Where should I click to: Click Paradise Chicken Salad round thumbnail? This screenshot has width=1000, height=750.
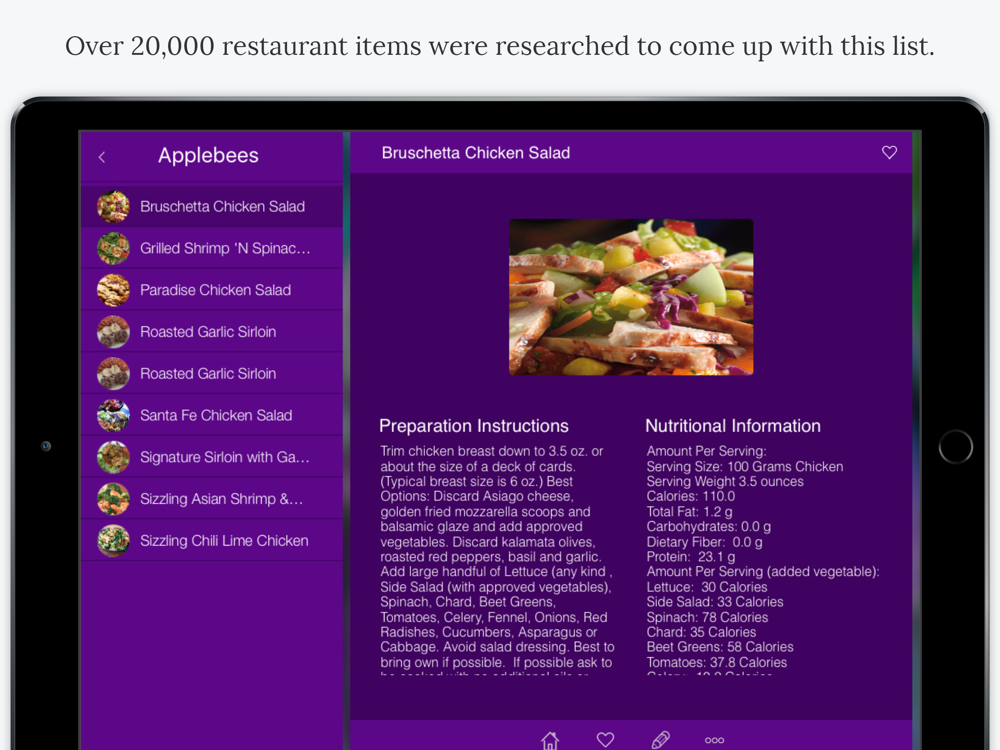pyautogui.click(x=113, y=290)
